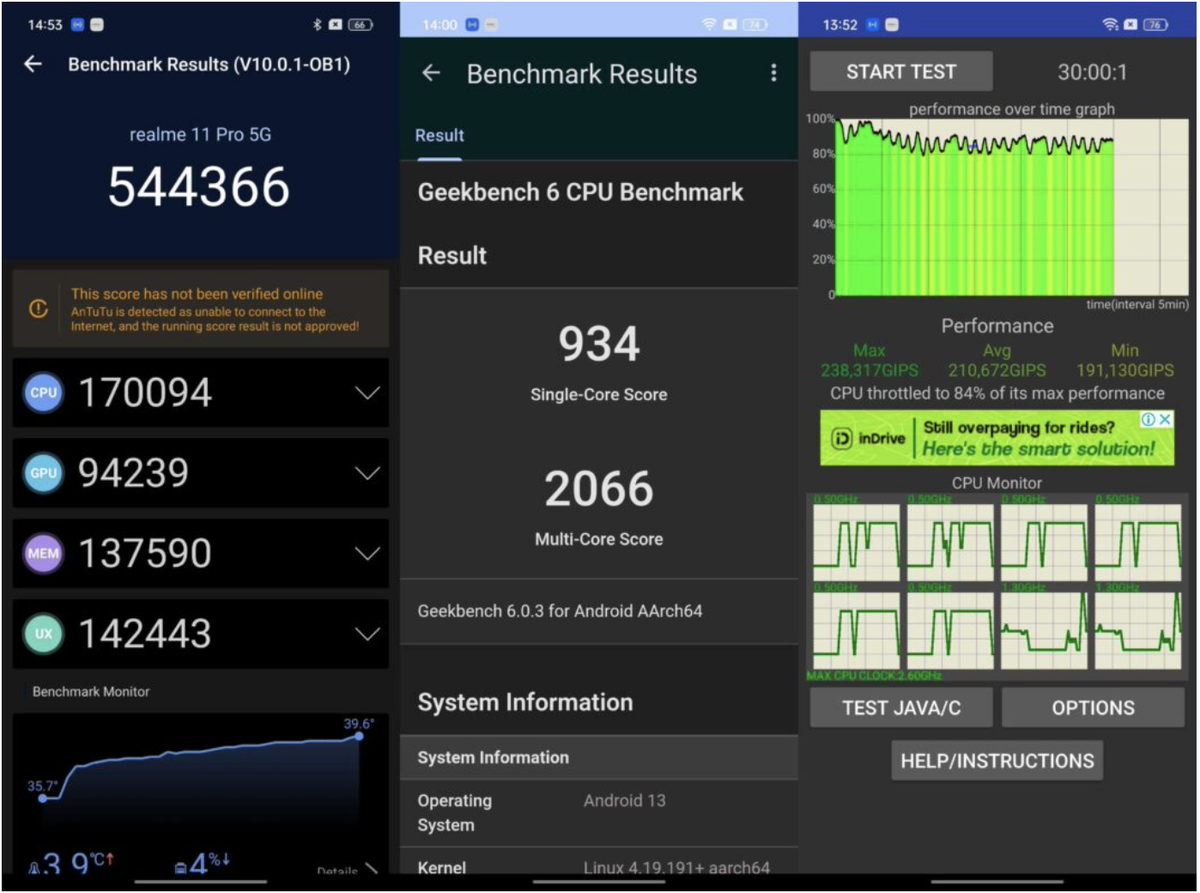This screenshot has width=1200, height=893.
Task: Tap 'MAX CPU CLOCK:2.60GHz' label
Action: pyautogui.click(x=873, y=676)
